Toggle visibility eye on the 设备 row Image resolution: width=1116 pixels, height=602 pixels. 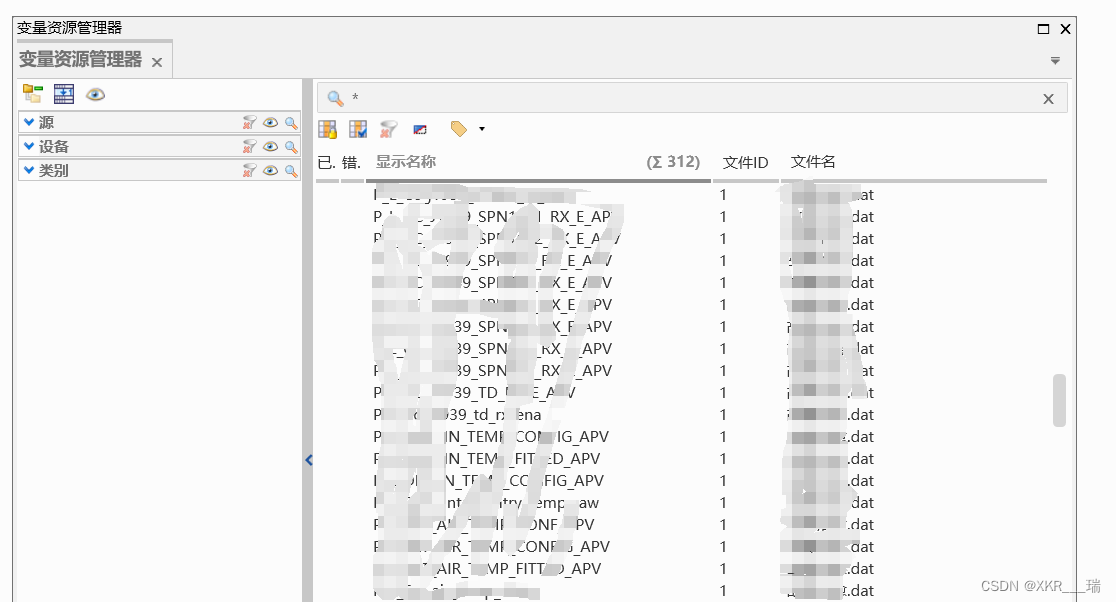271,146
